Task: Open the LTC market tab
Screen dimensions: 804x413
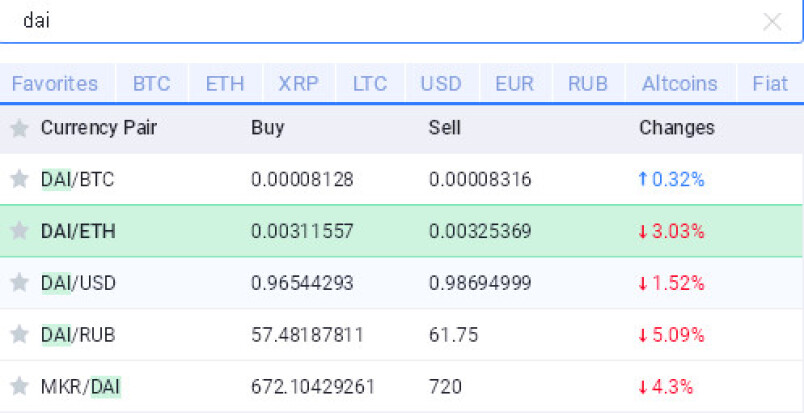Action: point(370,83)
